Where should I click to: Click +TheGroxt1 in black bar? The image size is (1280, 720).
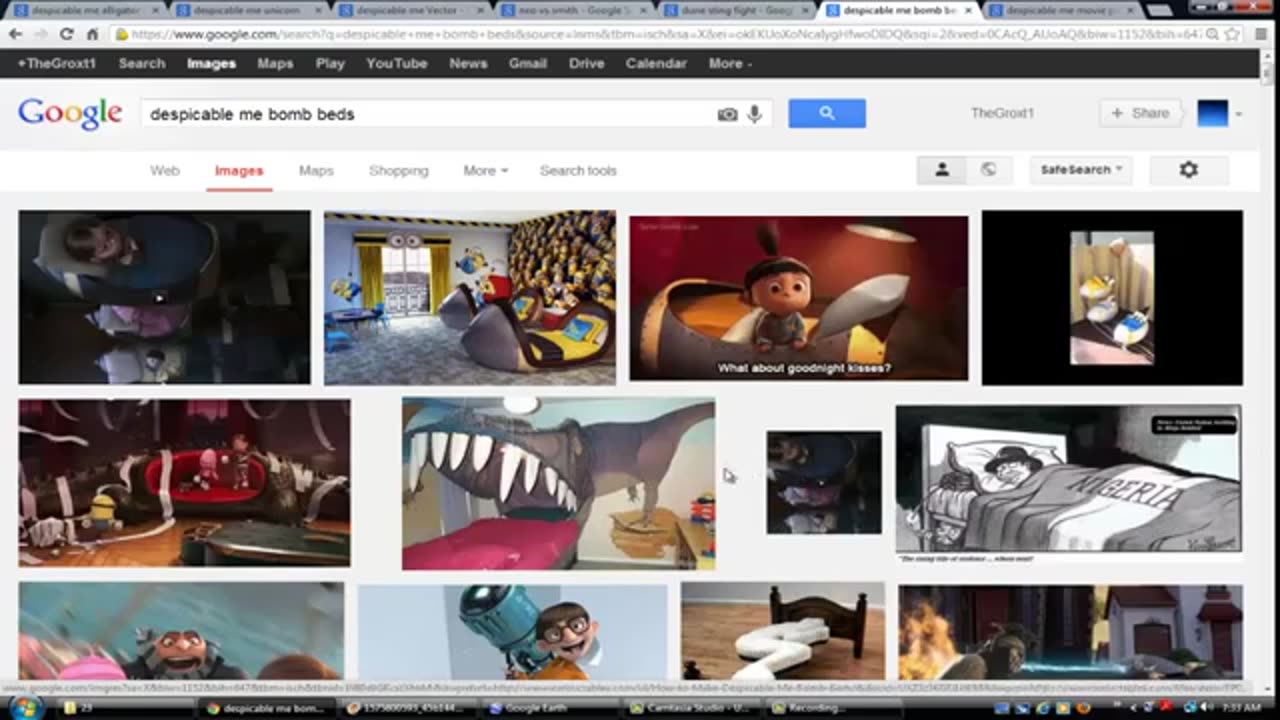click(56, 63)
